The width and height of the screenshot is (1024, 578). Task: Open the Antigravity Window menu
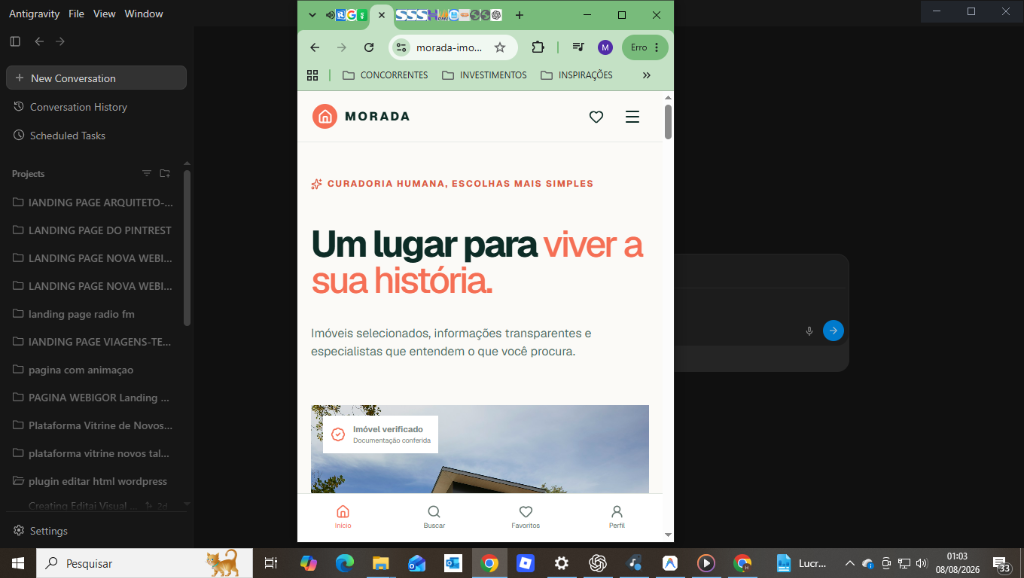click(x=144, y=14)
